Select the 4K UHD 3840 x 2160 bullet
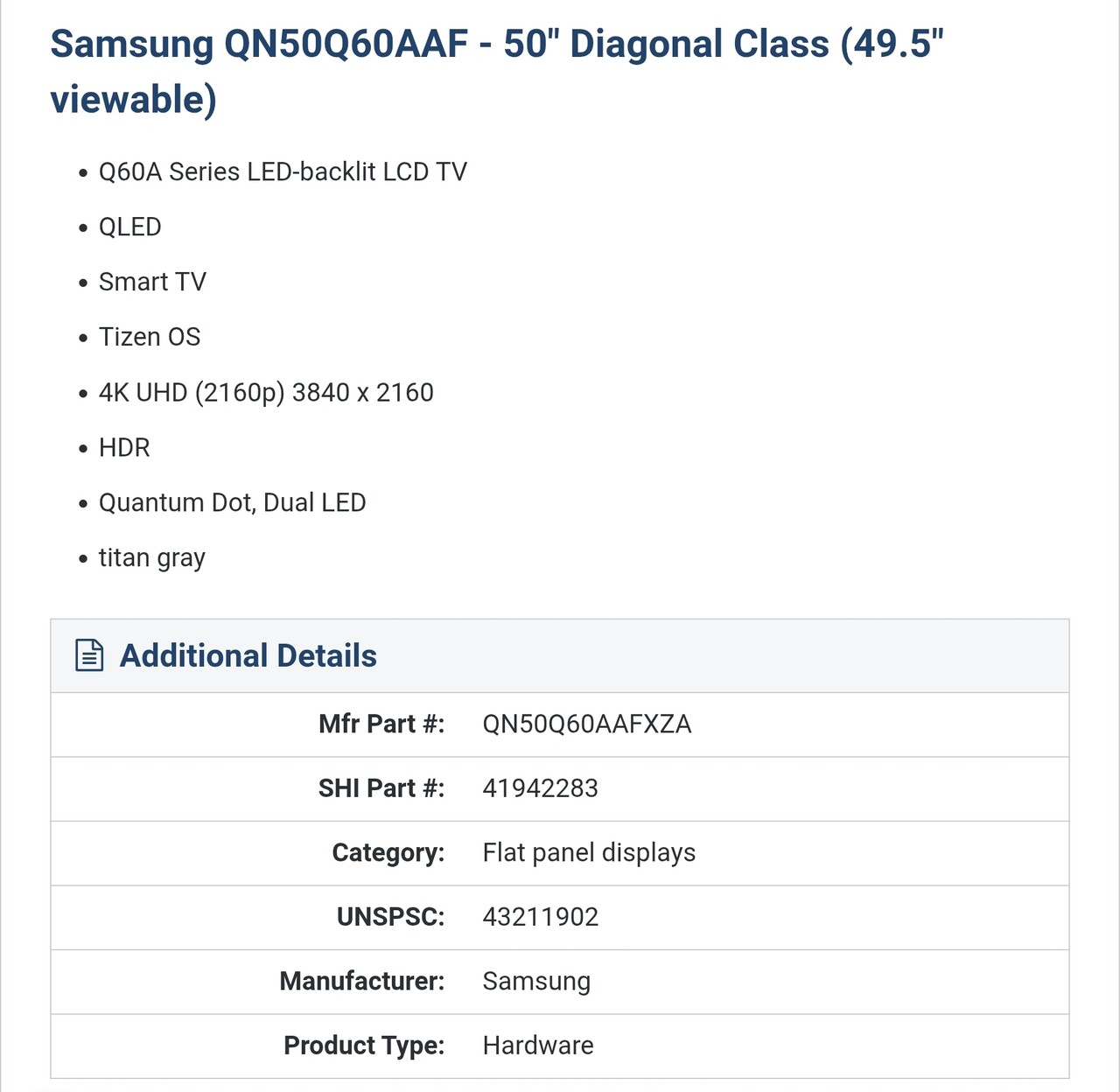Image resolution: width=1120 pixels, height=1092 pixels. coord(266,392)
